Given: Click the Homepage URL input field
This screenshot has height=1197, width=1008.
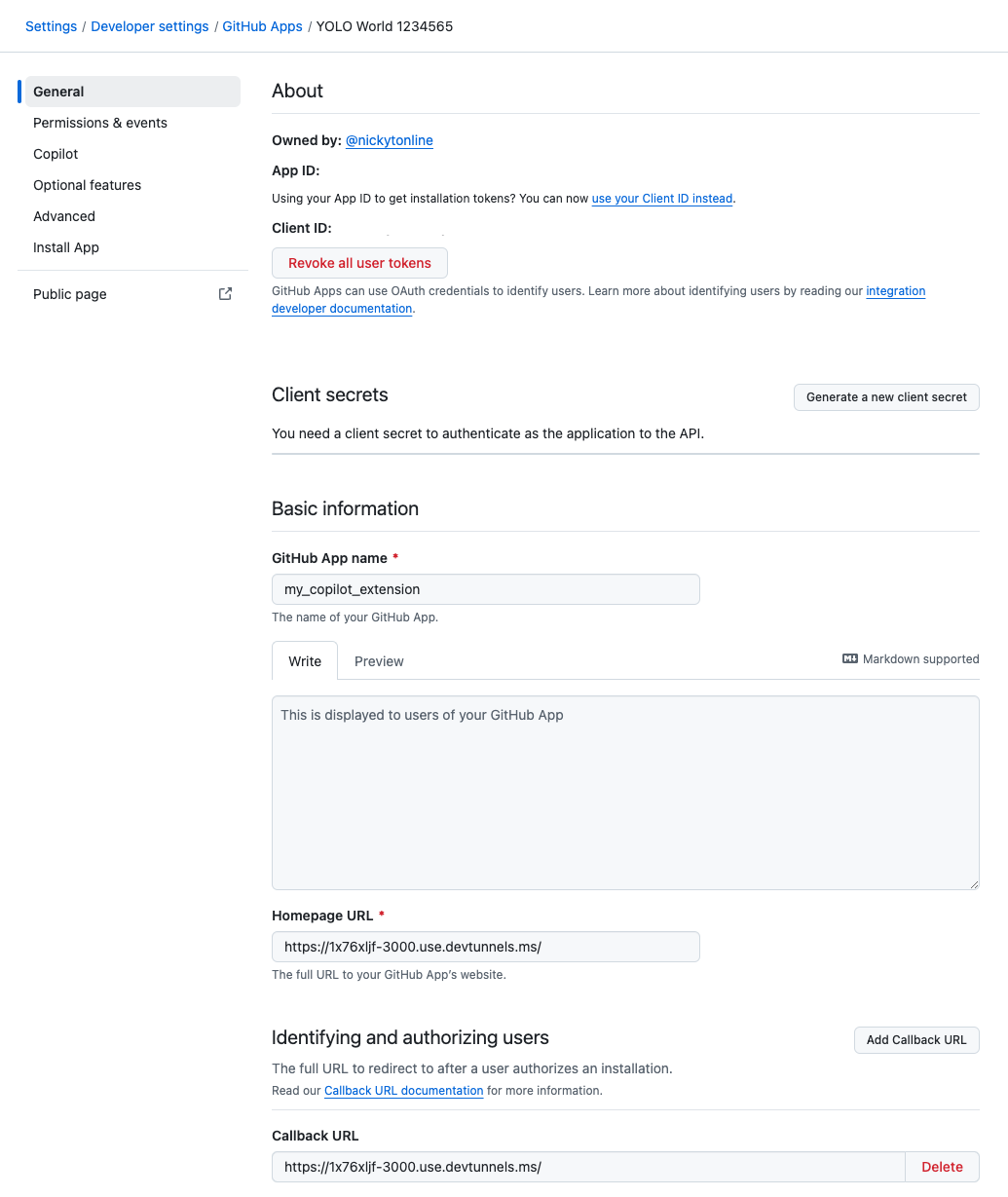Looking at the screenshot, I should point(485,947).
